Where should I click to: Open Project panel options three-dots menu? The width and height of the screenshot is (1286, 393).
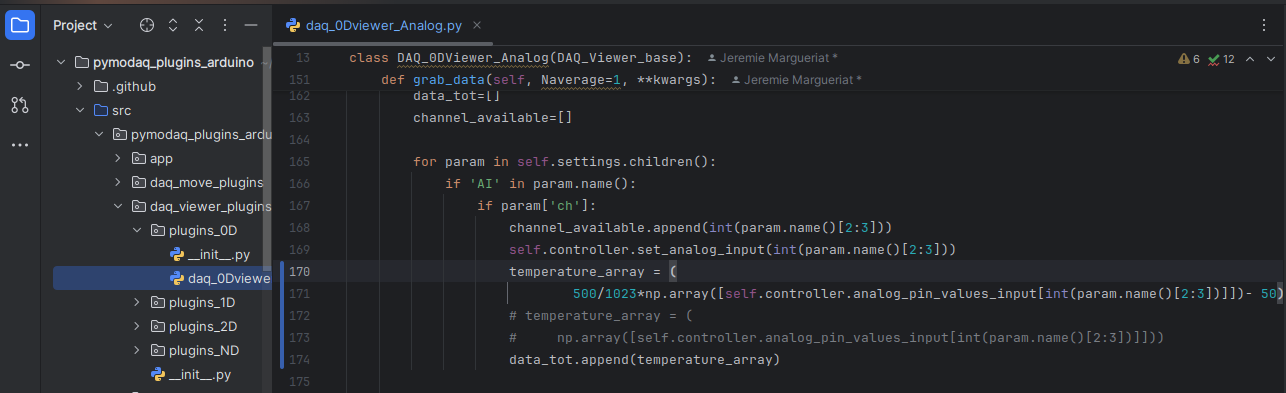pyautogui.click(x=225, y=25)
